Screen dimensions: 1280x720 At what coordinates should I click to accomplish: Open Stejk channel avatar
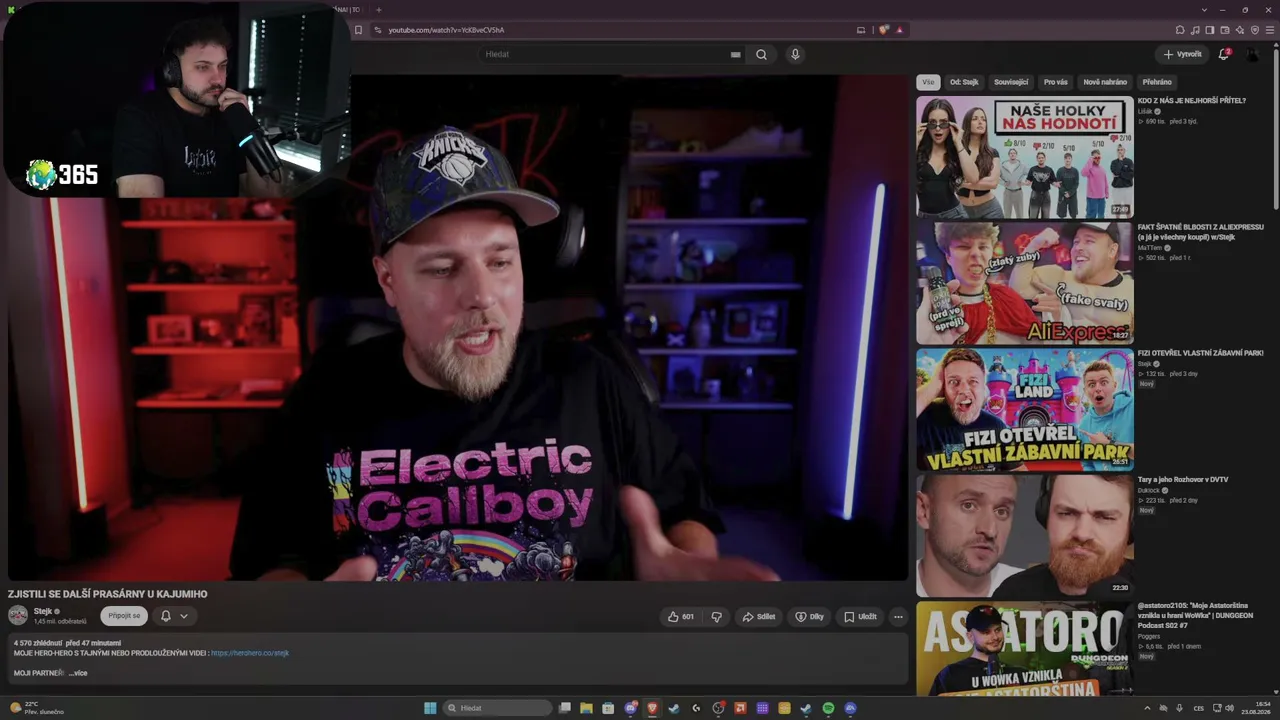18,616
